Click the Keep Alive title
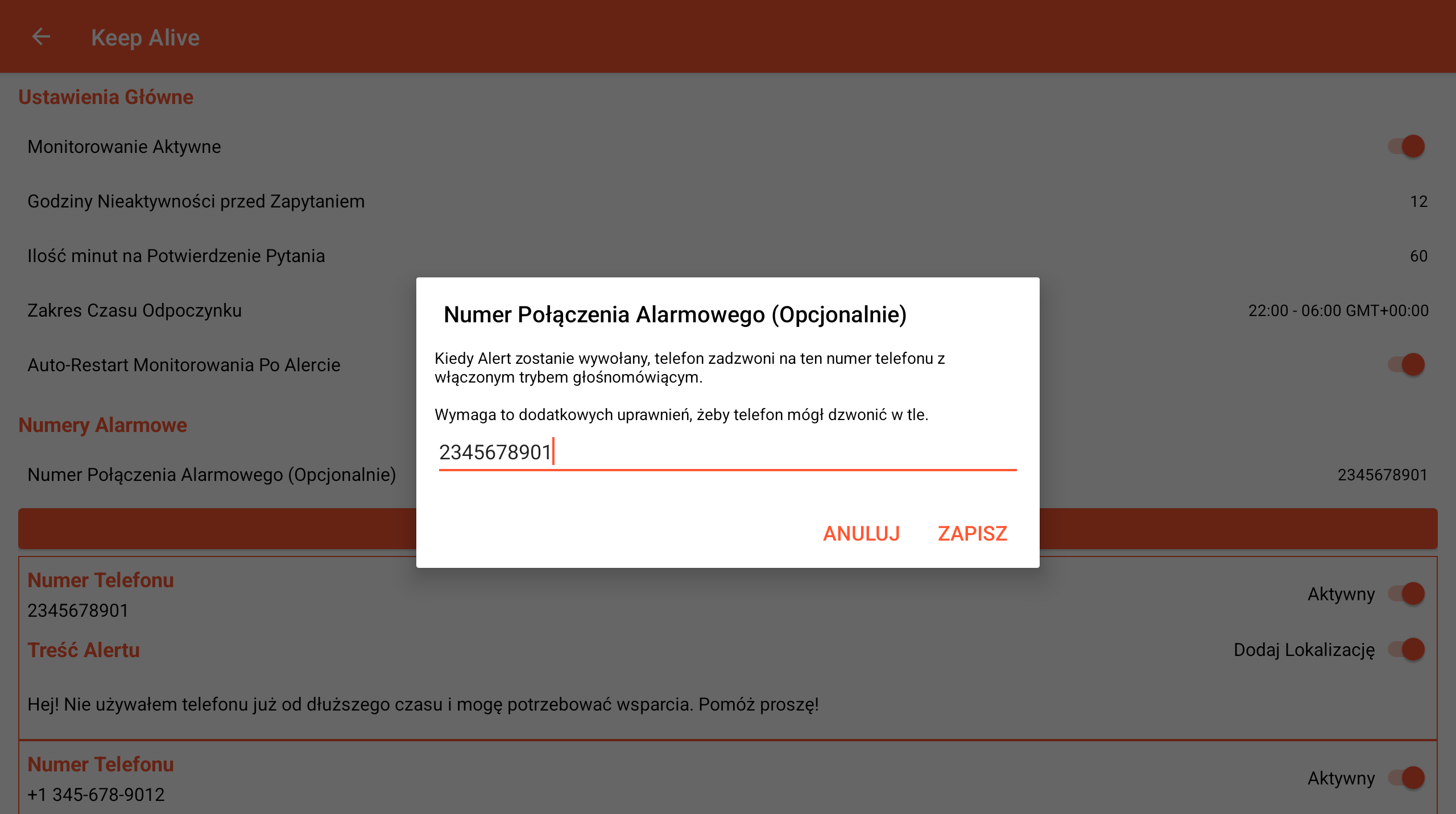 point(146,38)
